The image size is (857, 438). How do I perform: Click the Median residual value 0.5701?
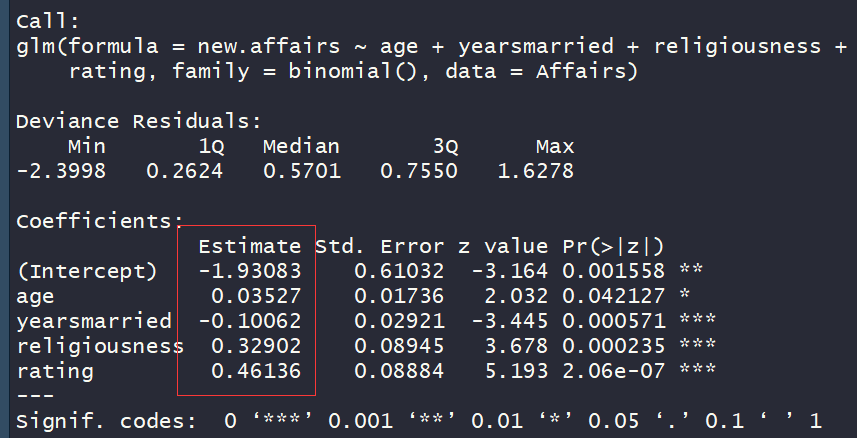point(301,171)
